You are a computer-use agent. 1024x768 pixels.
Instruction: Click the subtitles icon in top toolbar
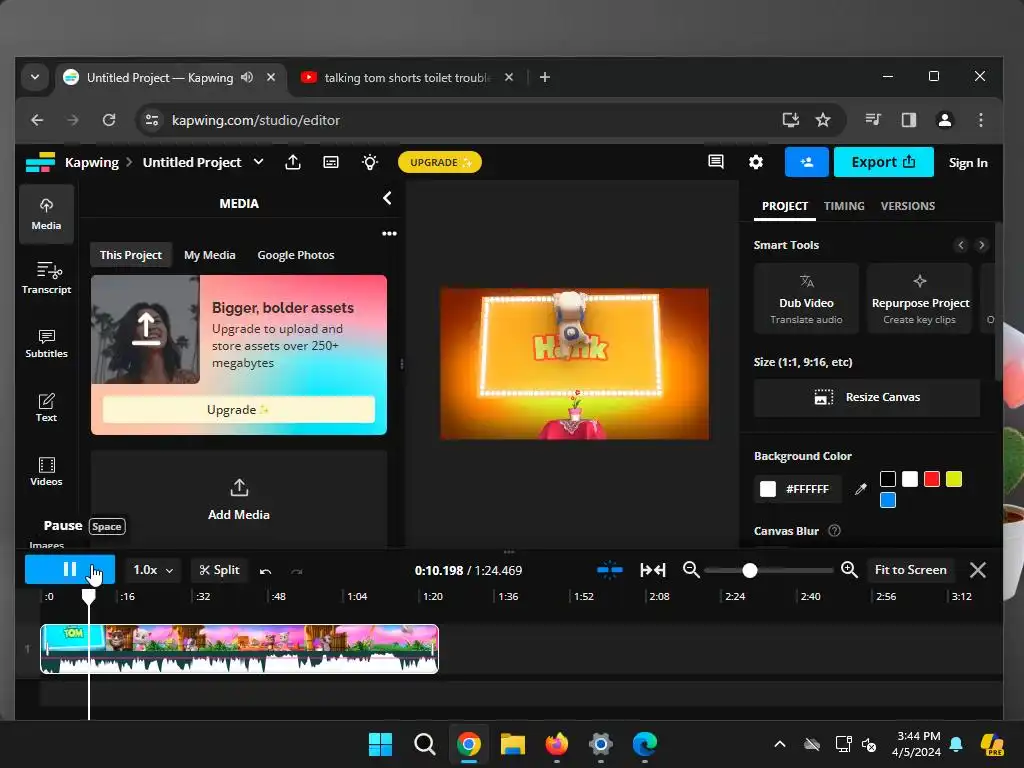point(331,163)
